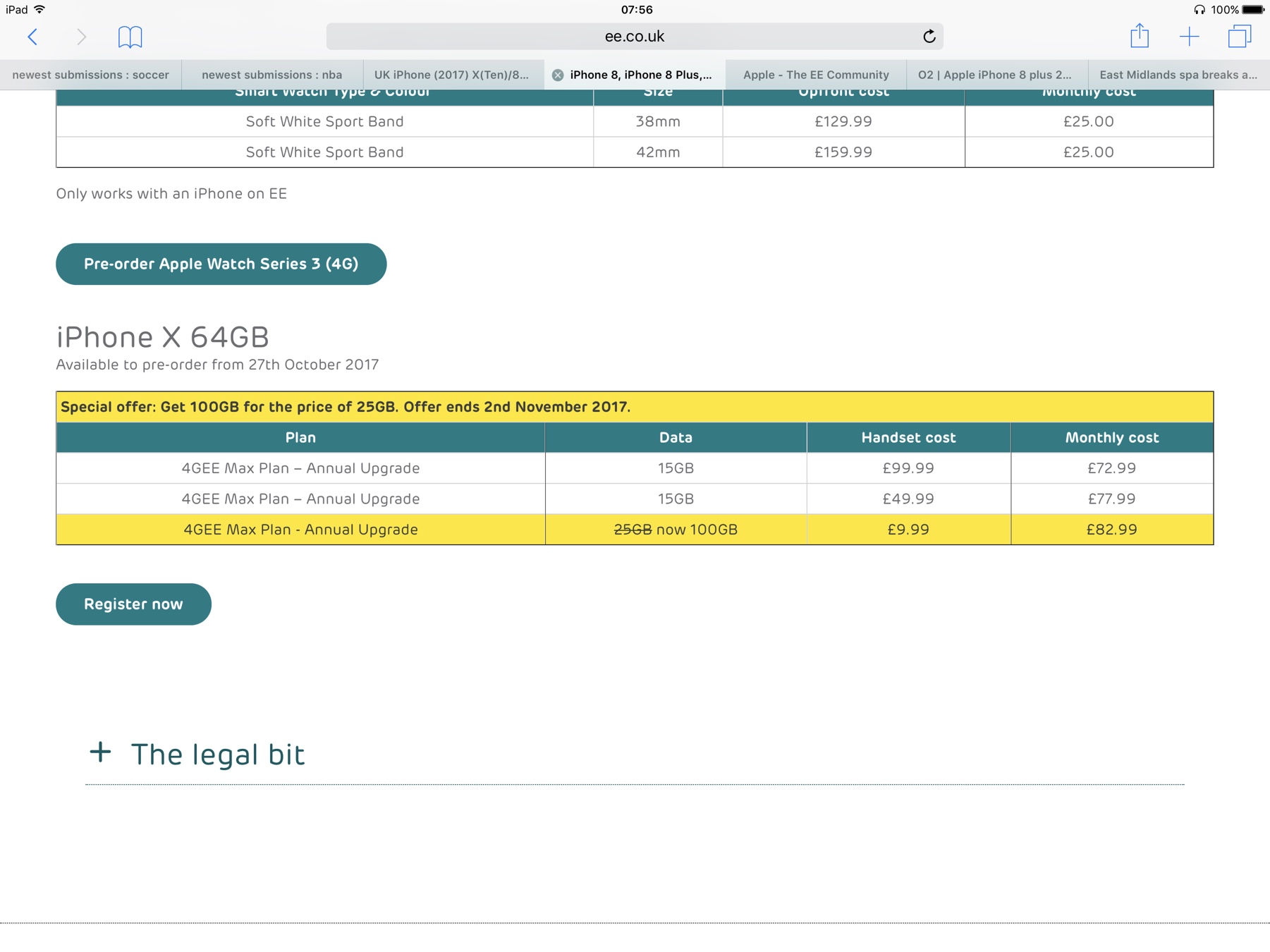Viewport: 1270px width, 952px height.
Task: Click the Register now button
Action: pos(133,604)
